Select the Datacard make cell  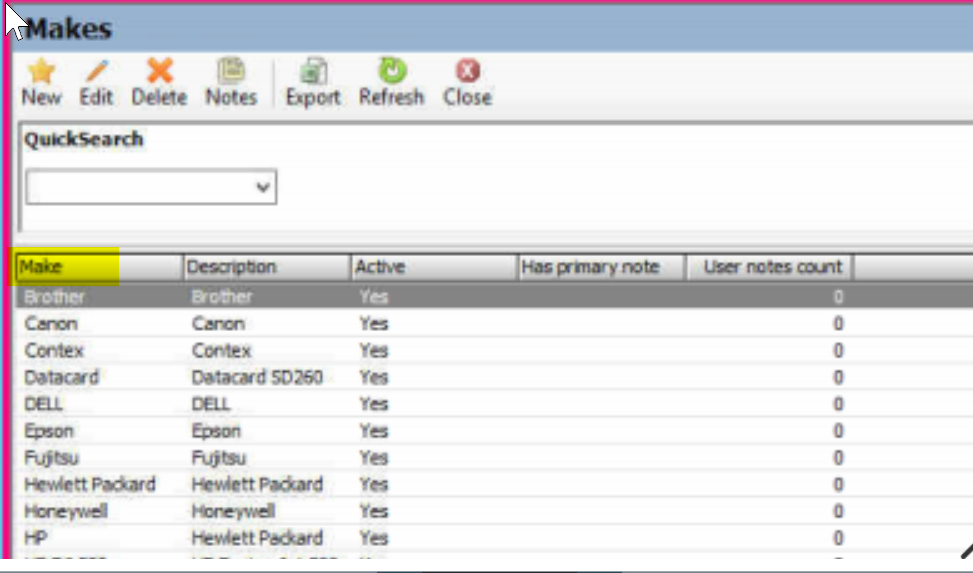pyautogui.click(x=61, y=377)
